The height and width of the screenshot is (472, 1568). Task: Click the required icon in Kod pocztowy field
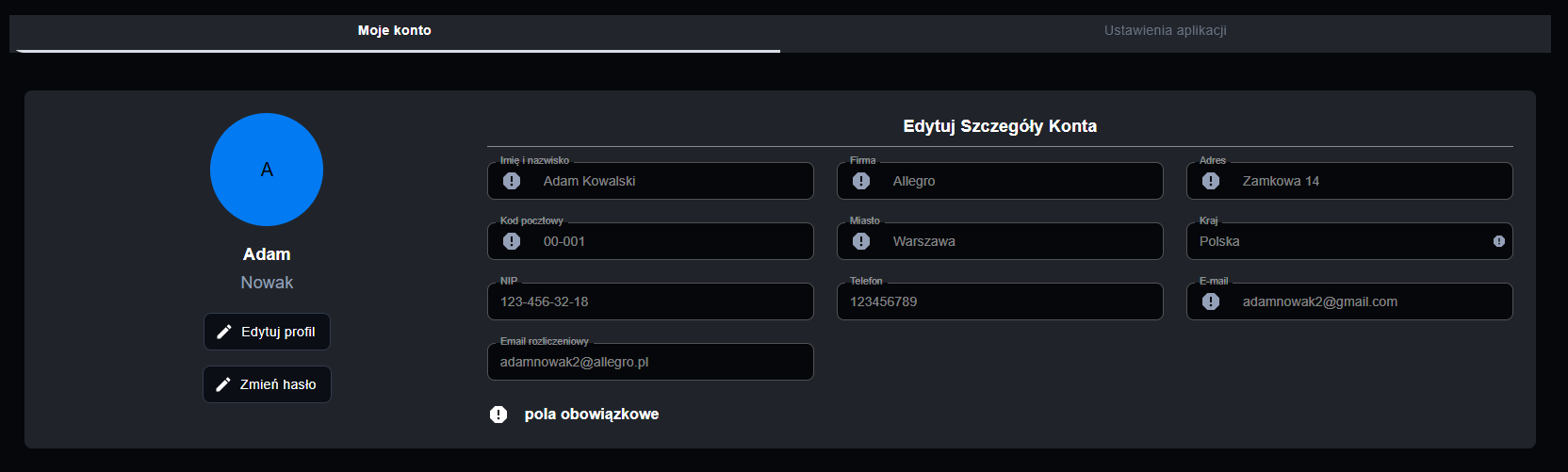[512, 241]
